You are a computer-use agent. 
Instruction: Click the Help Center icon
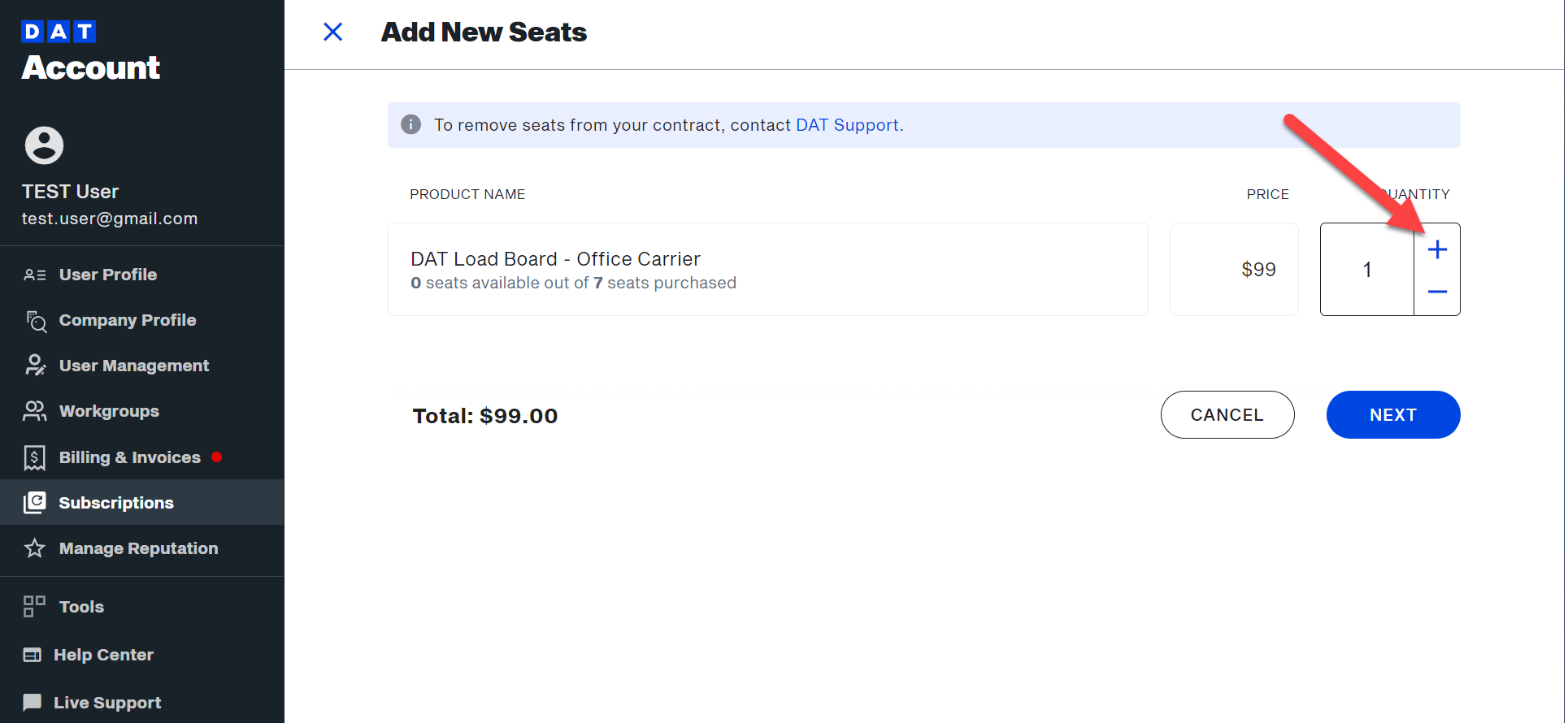coord(33,655)
